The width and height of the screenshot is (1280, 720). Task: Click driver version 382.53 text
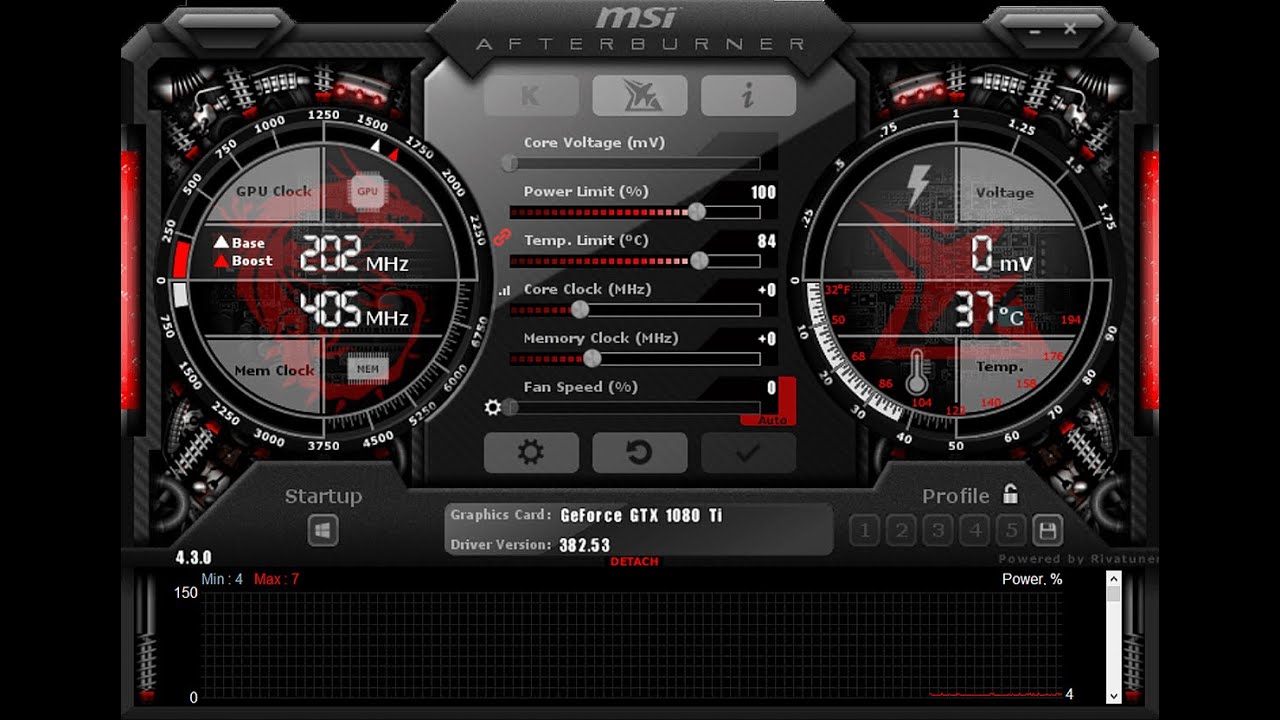[585, 545]
